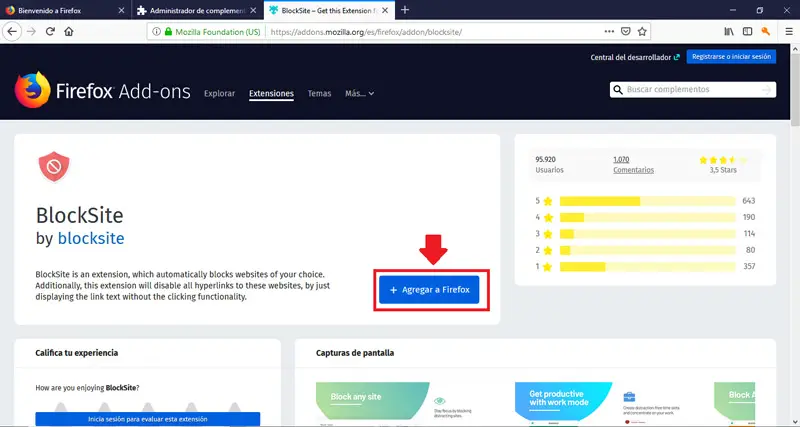The image size is (800, 427).
Task: Go to the home page icon
Action: click(69, 32)
